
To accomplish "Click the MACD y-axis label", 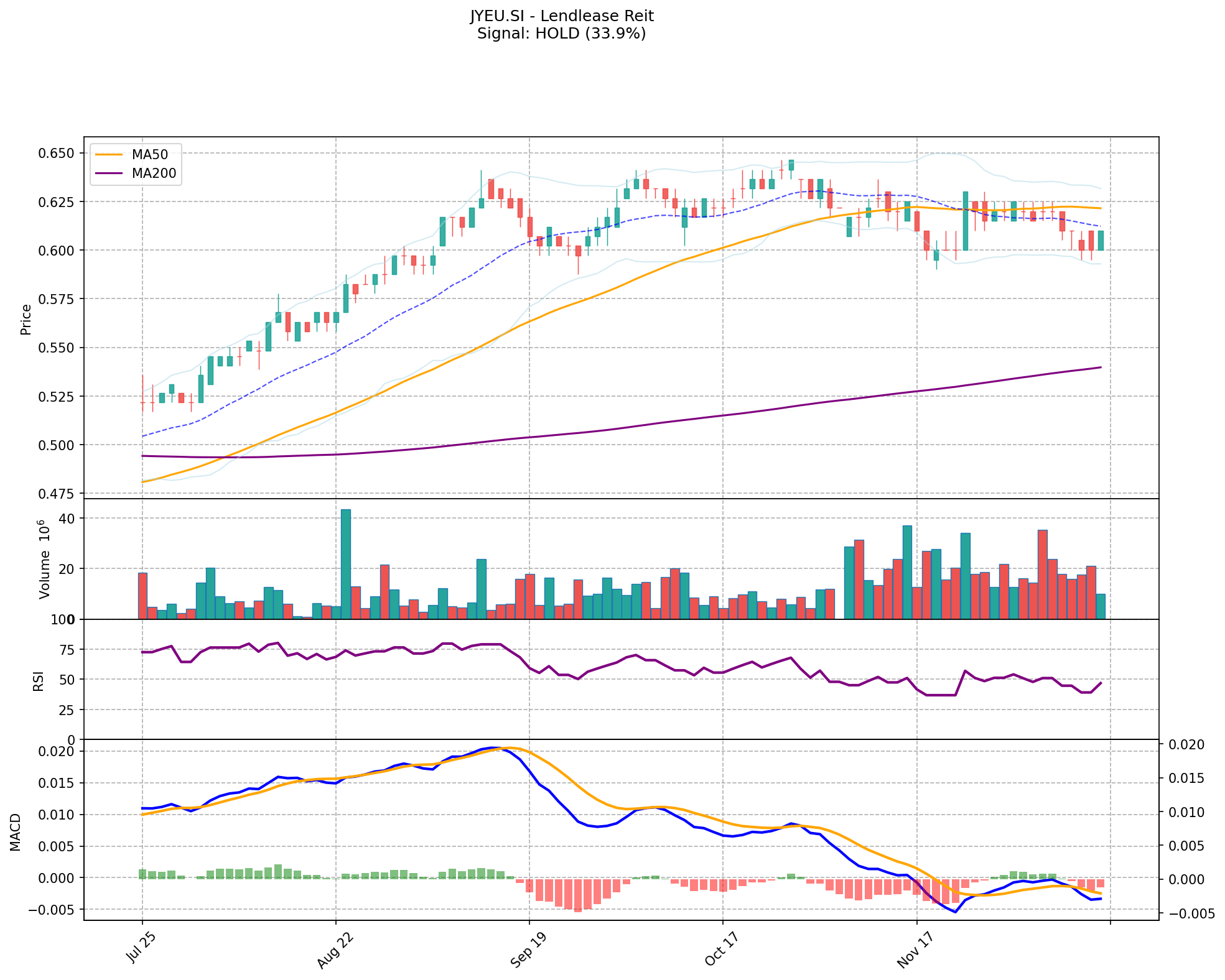I will pyautogui.click(x=16, y=831).
